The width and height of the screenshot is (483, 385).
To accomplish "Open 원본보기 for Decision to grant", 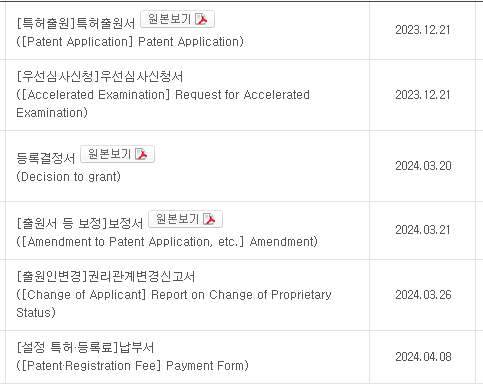I will coord(117,154).
